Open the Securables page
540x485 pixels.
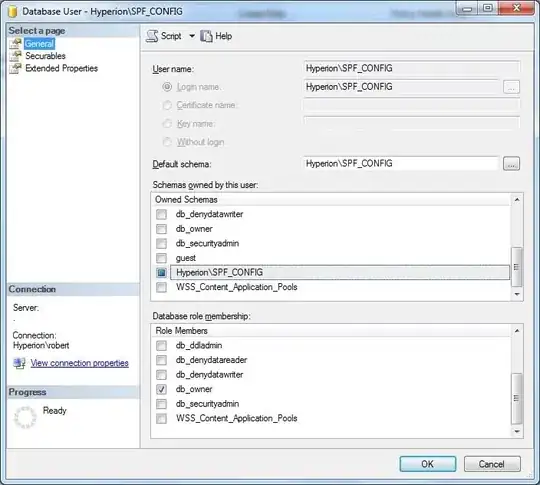[x=45, y=56]
